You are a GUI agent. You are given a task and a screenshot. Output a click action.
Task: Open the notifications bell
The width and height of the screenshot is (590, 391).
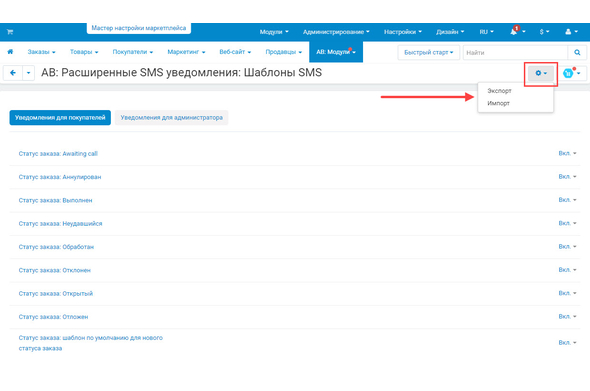(517, 32)
